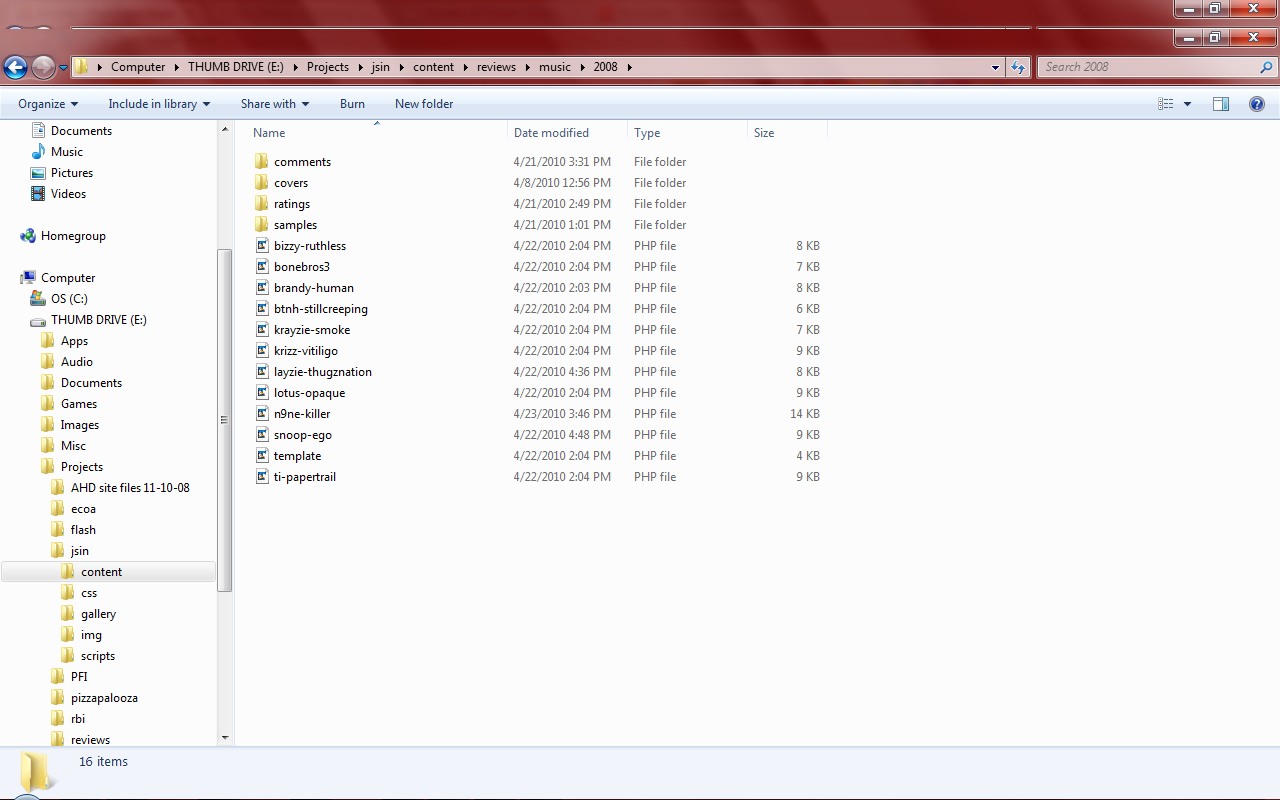The height and width of the screenshot is (800, 1280).
Task: Open the address bar history dropdown
Action: (x=995, y=67)
